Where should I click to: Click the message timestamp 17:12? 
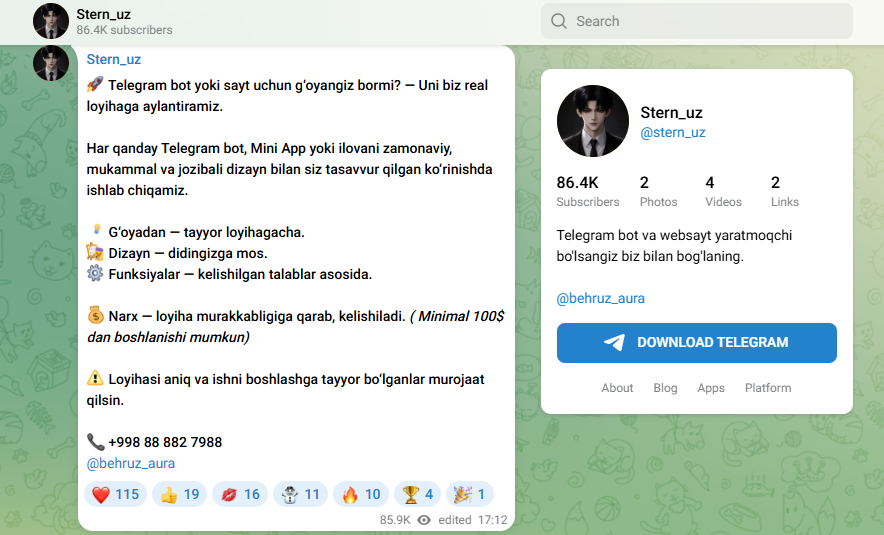[x=492, y=520]
